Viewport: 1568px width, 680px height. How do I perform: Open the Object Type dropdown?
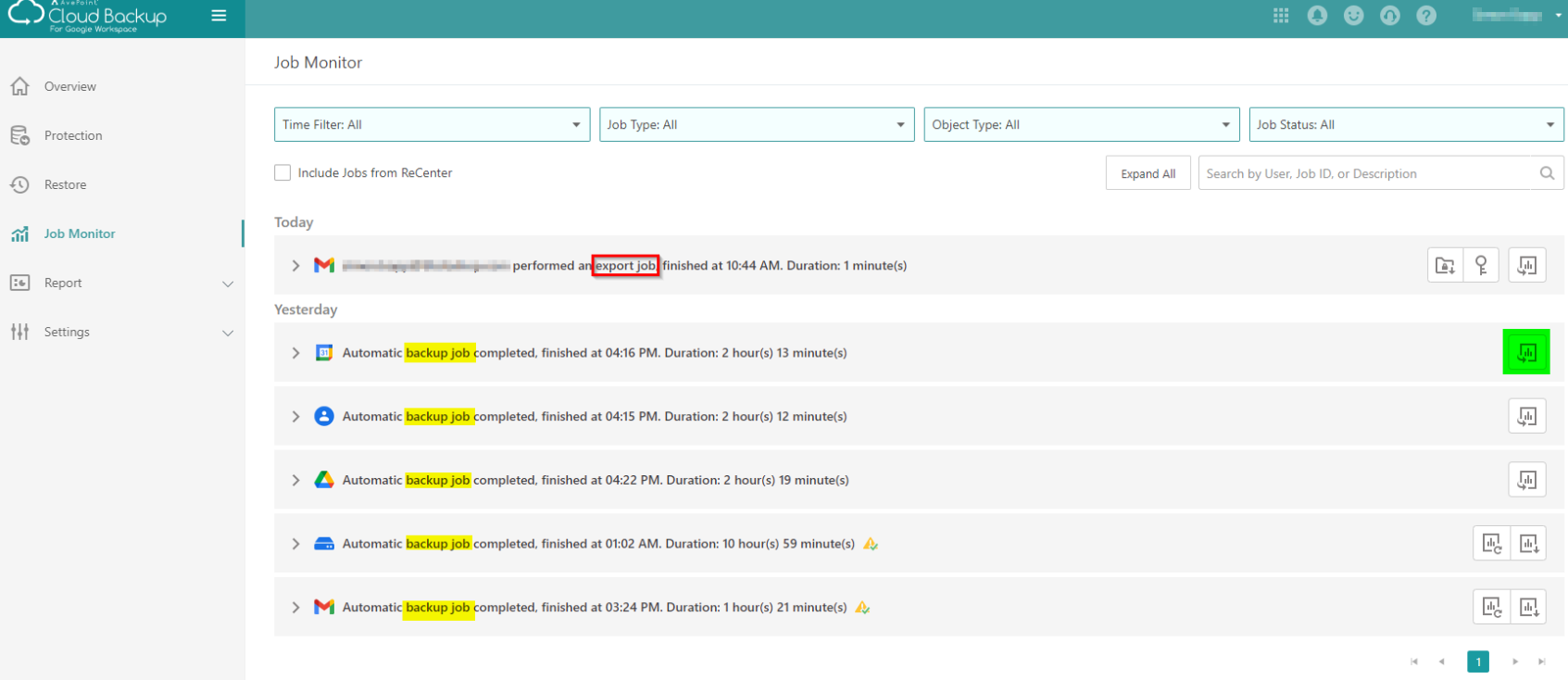[1081, 125]
